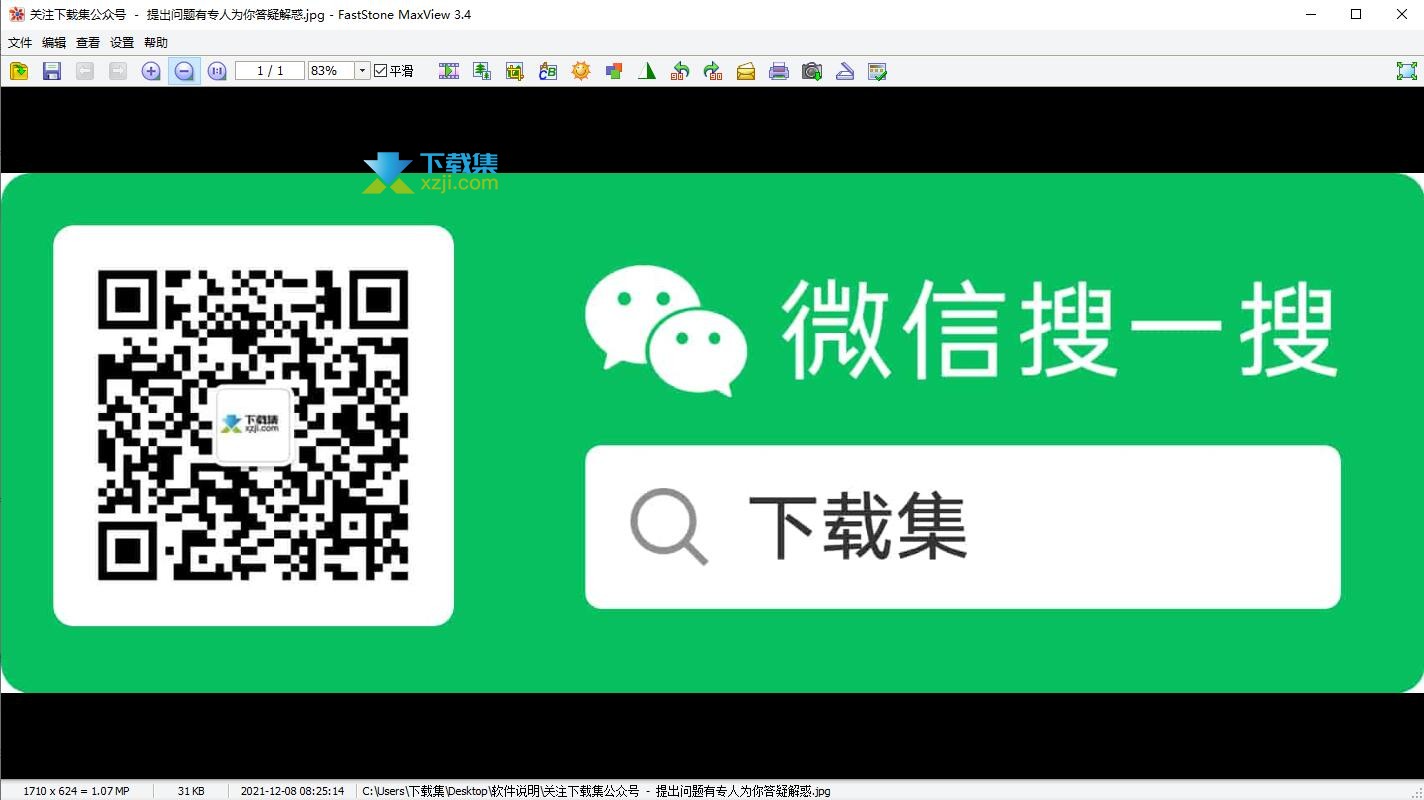Viewport: 1424px width, 800px height.
Task: Click the FastStone app icon in title bar
Action: click(x=16, y=14)
